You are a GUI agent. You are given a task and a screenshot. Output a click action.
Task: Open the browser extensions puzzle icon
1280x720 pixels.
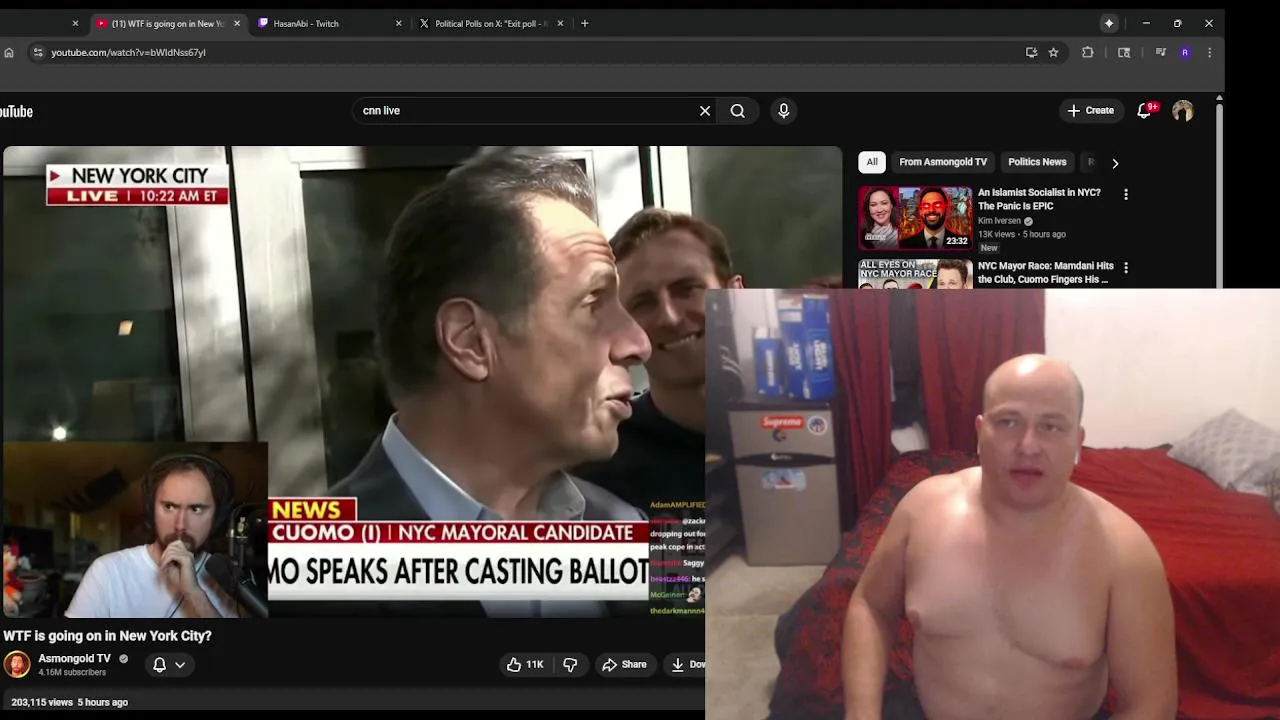point(1088,52)
